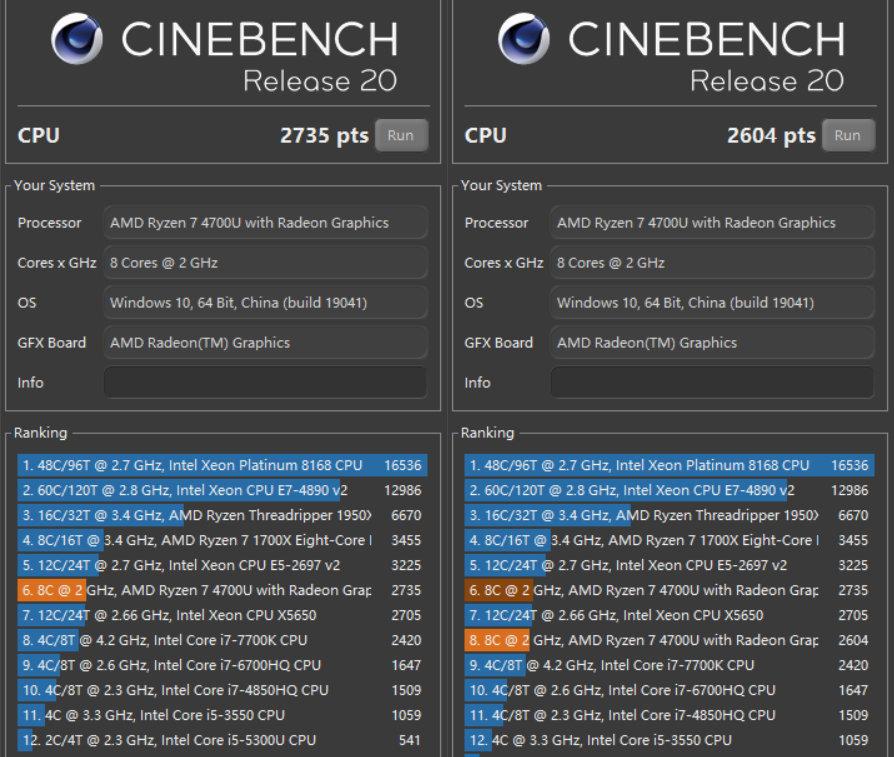Click the Processor field in the 2735 pts window

tap(266, 222)
